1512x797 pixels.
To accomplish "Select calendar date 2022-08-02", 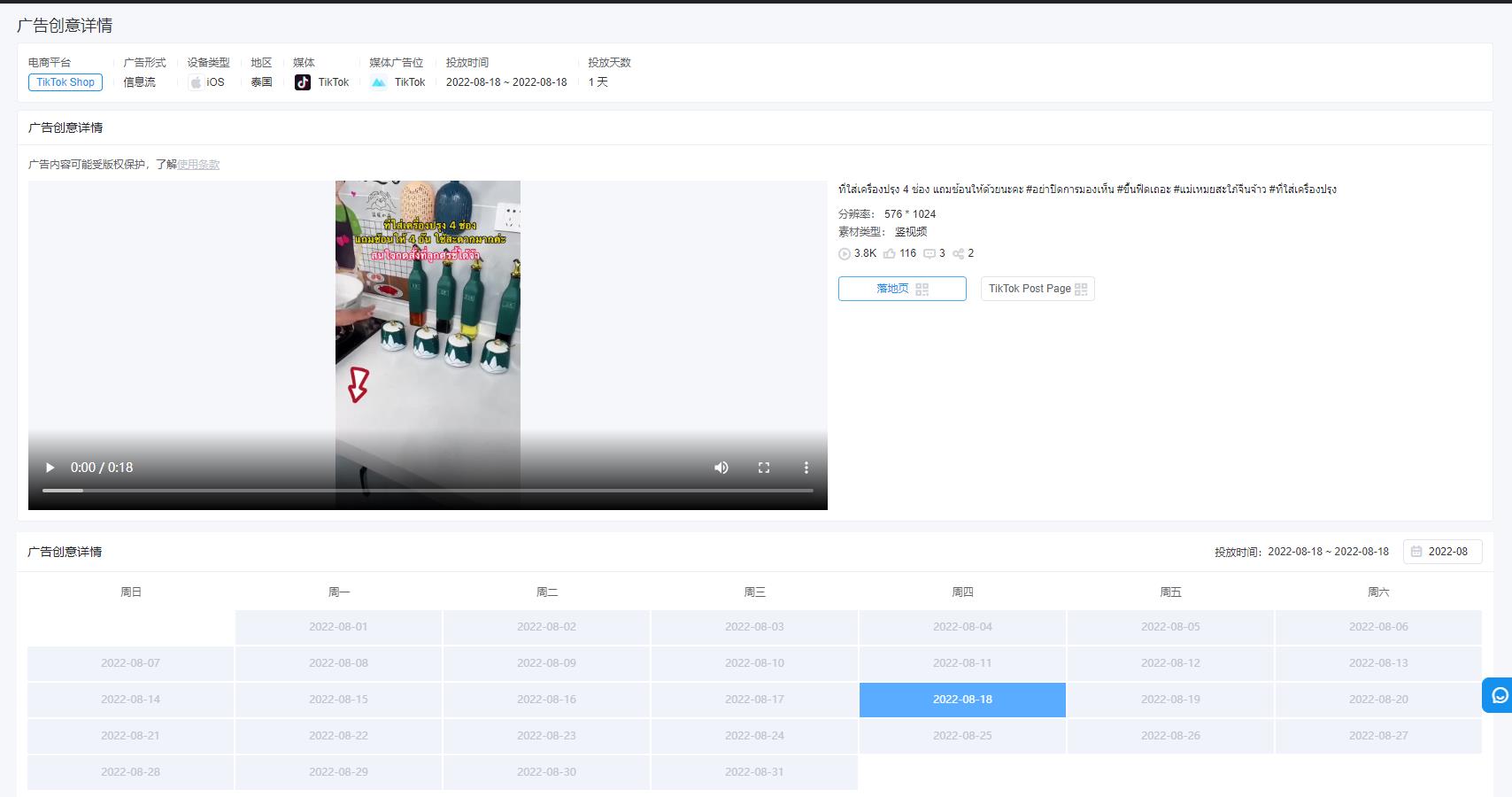I will coord(546,627).
